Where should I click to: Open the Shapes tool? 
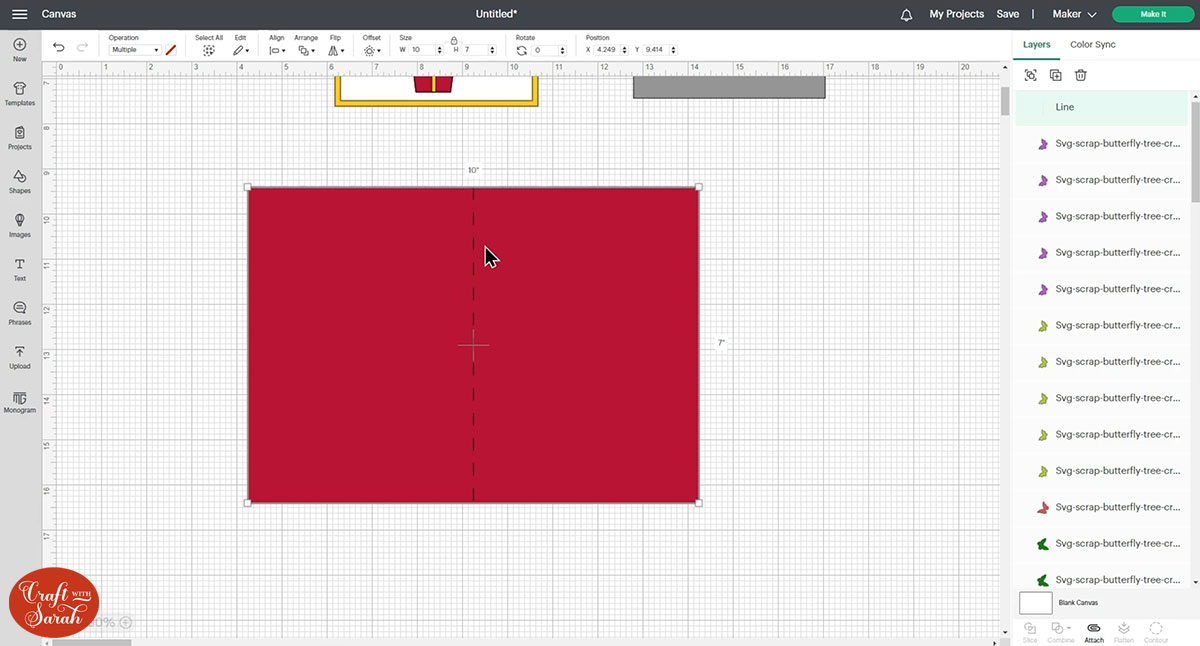(x=19, y=181)
